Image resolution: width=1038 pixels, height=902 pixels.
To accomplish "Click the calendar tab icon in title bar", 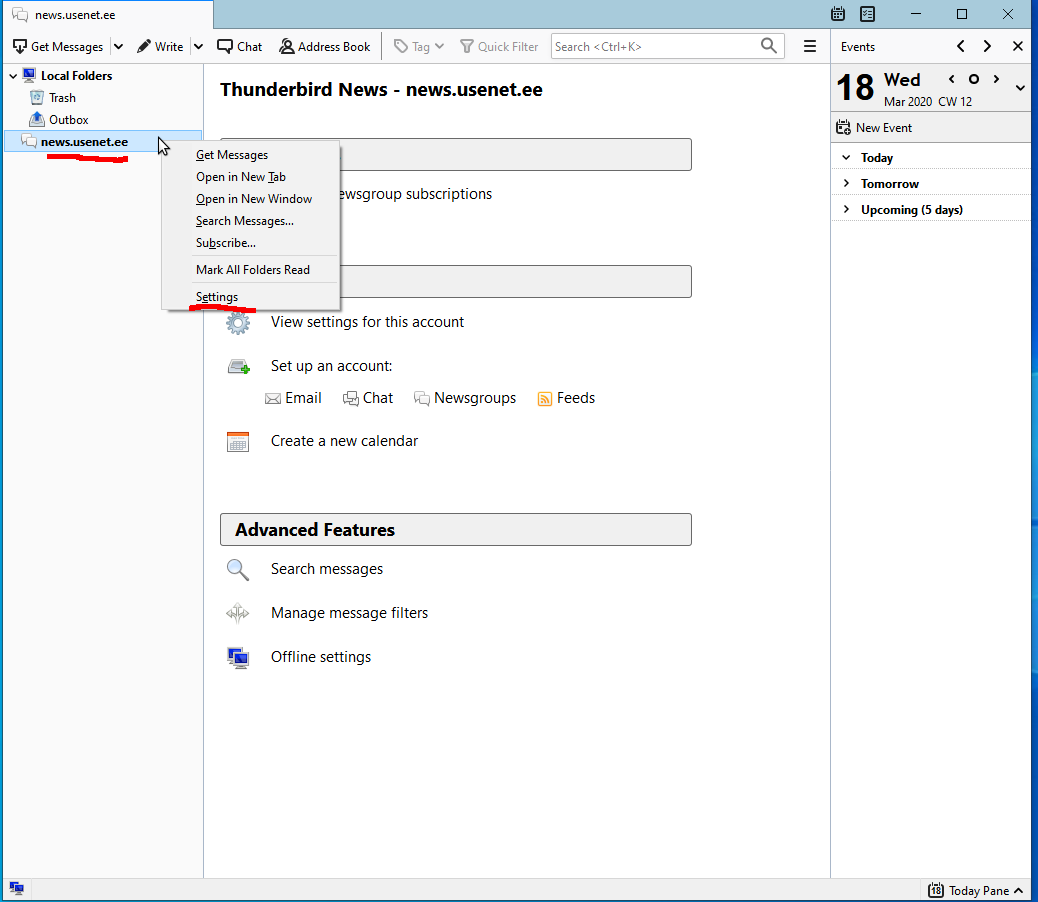I will (838, 14).
